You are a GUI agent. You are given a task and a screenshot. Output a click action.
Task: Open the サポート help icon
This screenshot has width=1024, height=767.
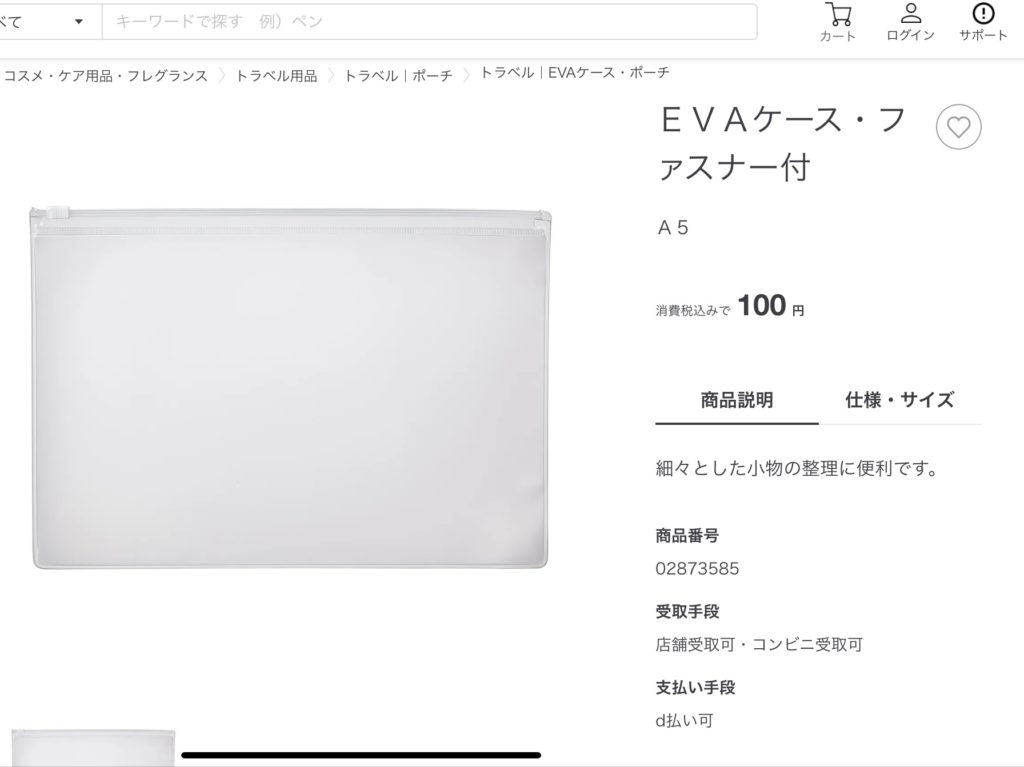click(x=983, y=22)
